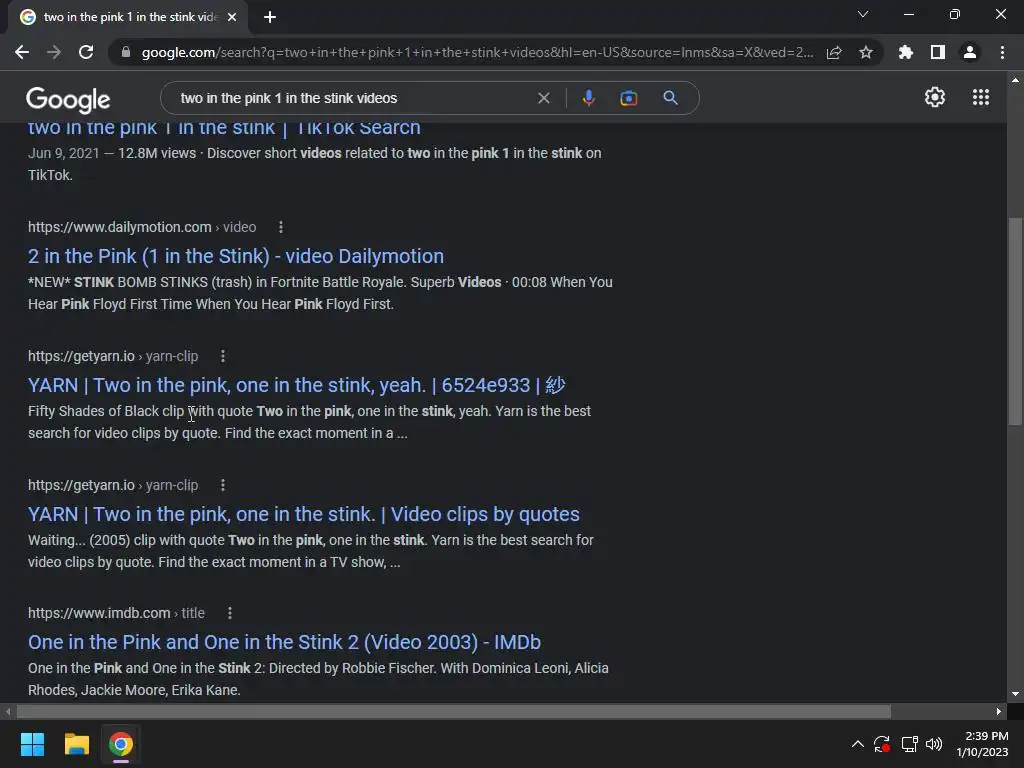Show hidden system tray icons
The height and width of the screenshot is (768, 1024).
857,744
